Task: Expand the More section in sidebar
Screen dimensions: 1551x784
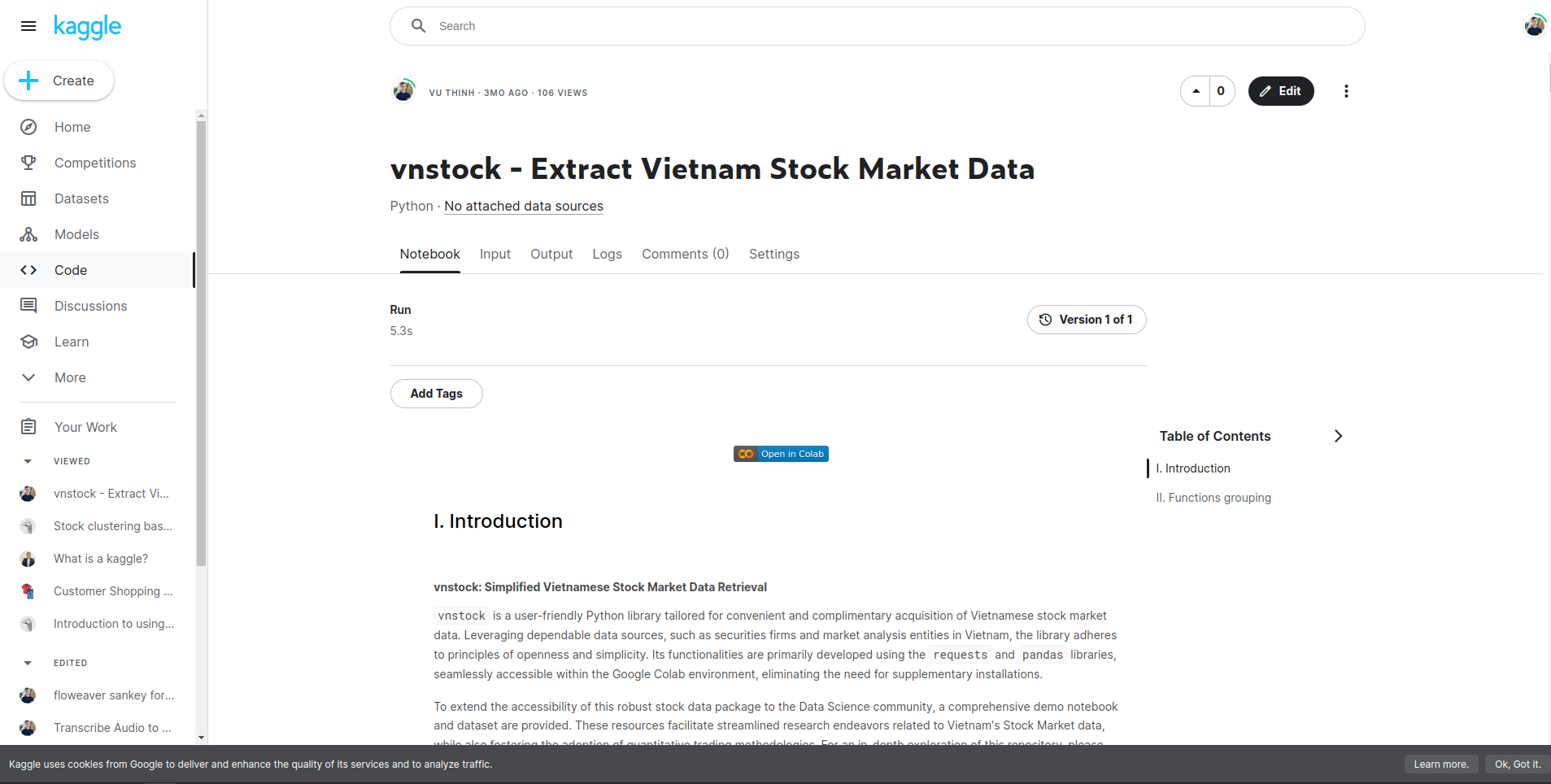Action: pos(28,377)
